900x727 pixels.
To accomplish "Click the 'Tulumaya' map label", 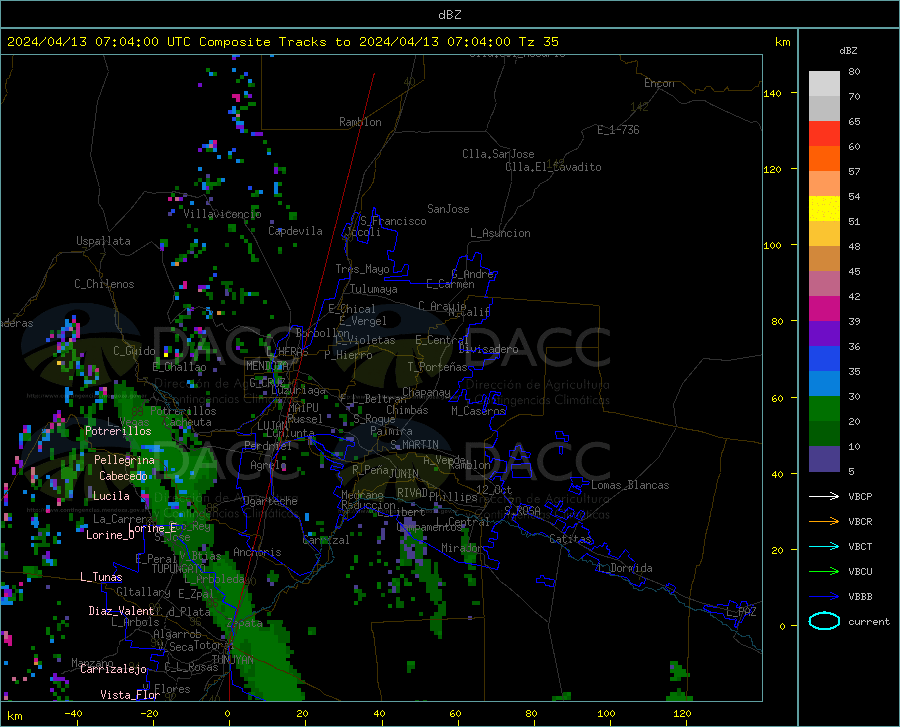I will (x=374, y=289).
